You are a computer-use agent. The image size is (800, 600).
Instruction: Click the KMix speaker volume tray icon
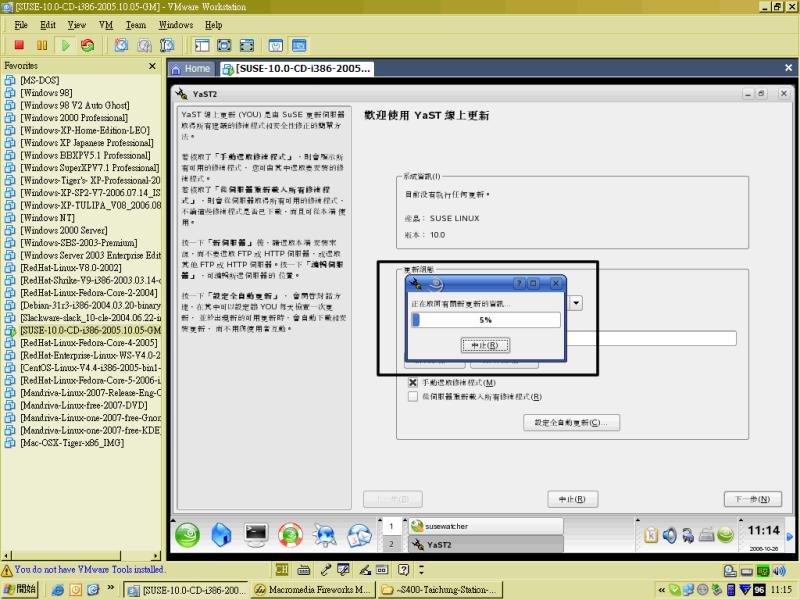669,535
